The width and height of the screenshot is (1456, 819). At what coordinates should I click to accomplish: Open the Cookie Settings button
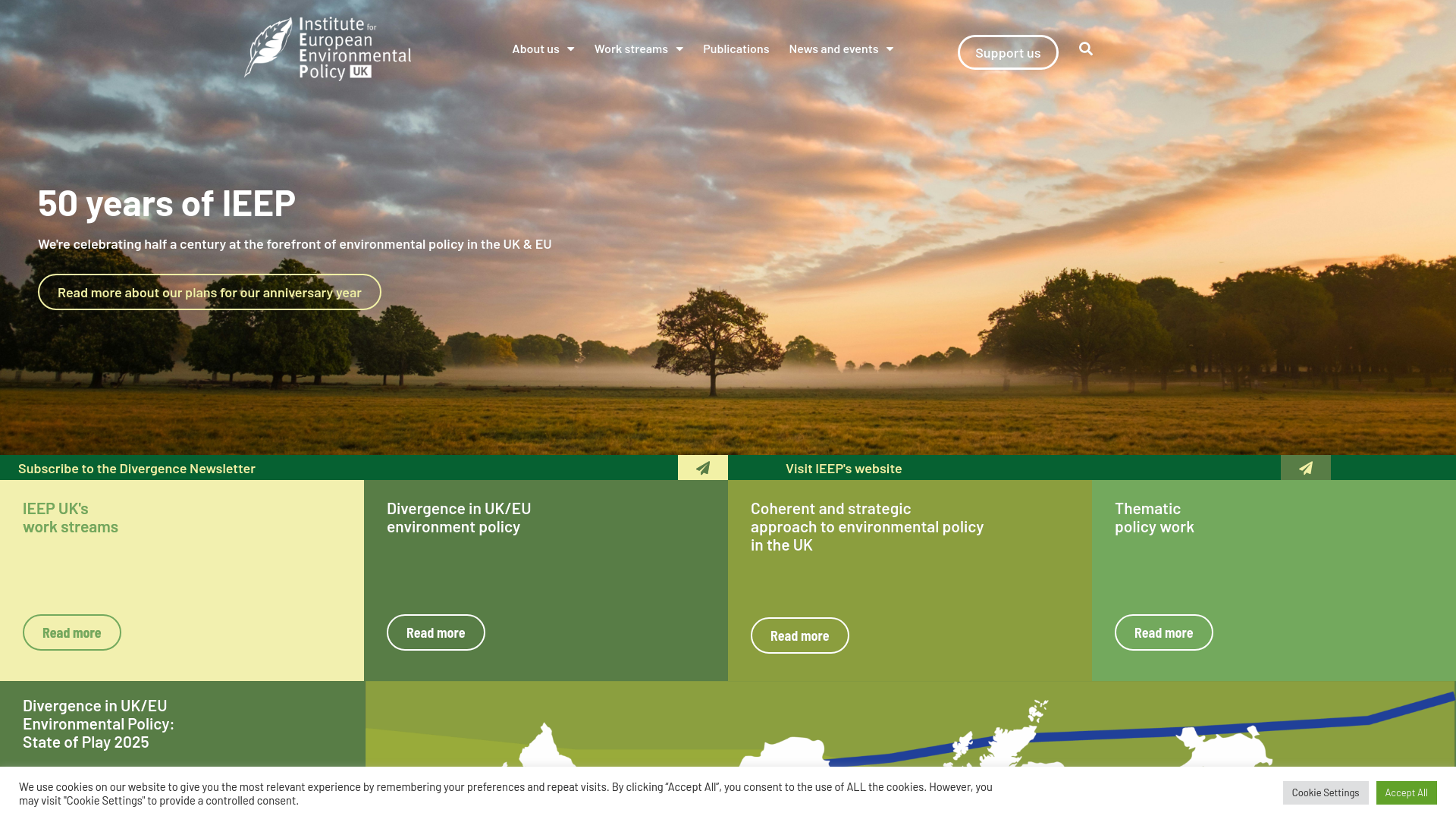(1326, 792)
